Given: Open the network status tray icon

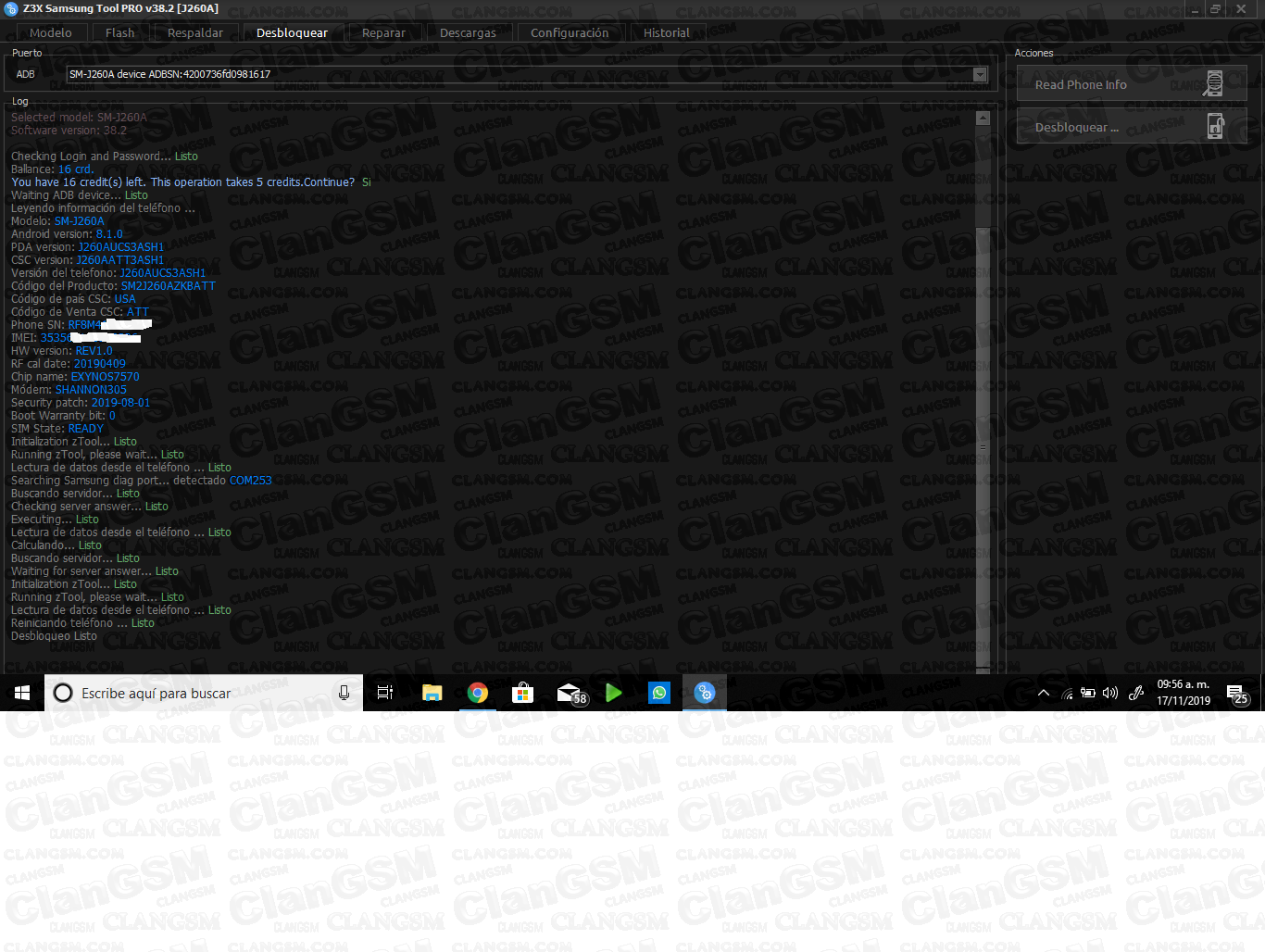Looking at the screenshot, I should pyautogui.click(x=1068, y=693).
